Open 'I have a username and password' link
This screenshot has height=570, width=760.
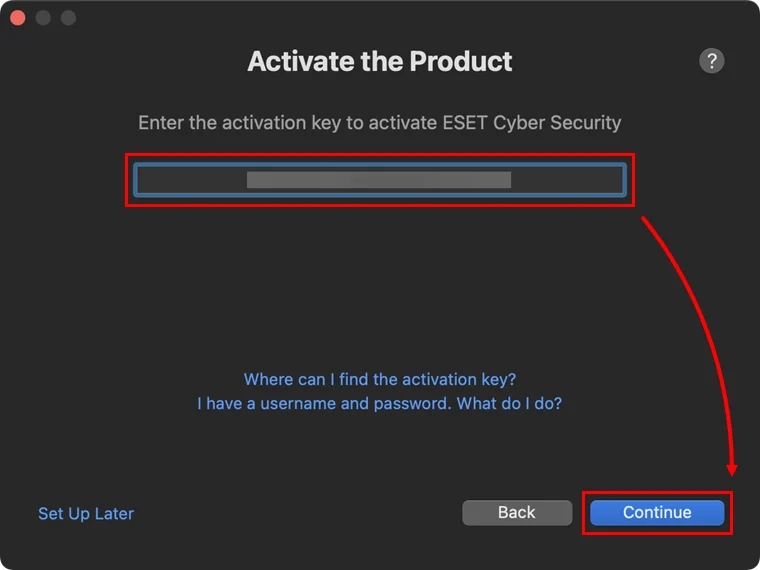pos(380,404)
